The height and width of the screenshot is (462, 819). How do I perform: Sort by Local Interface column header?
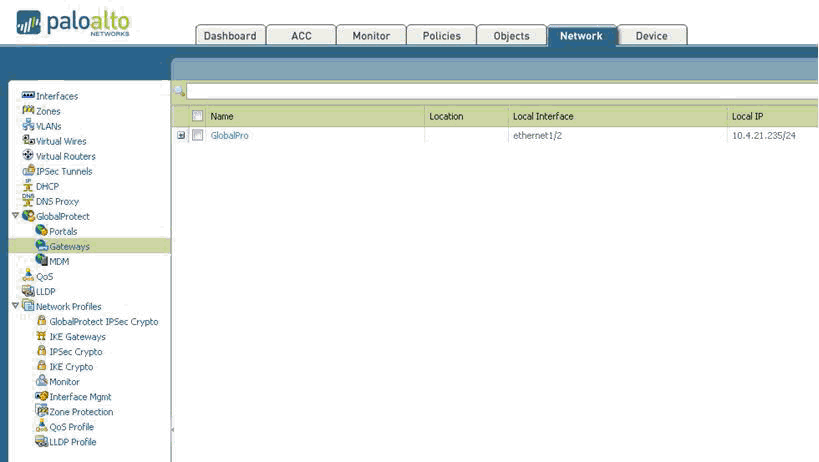pos(543,116)
